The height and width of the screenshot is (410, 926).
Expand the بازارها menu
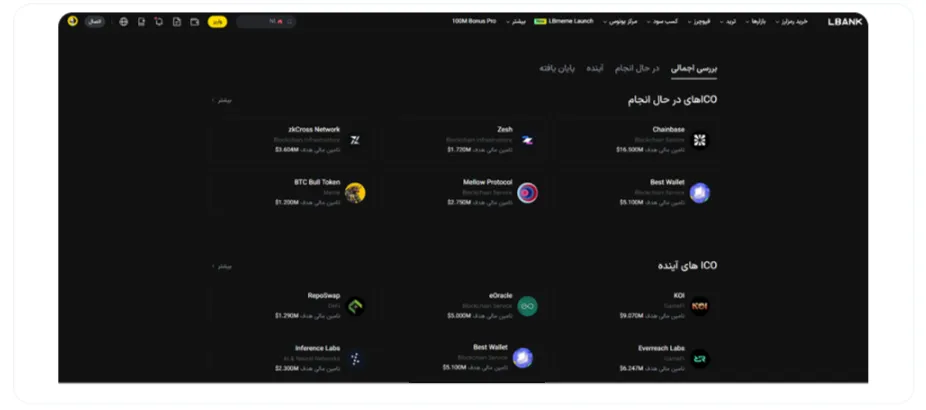pyautogui.click(x=755, y=22)
